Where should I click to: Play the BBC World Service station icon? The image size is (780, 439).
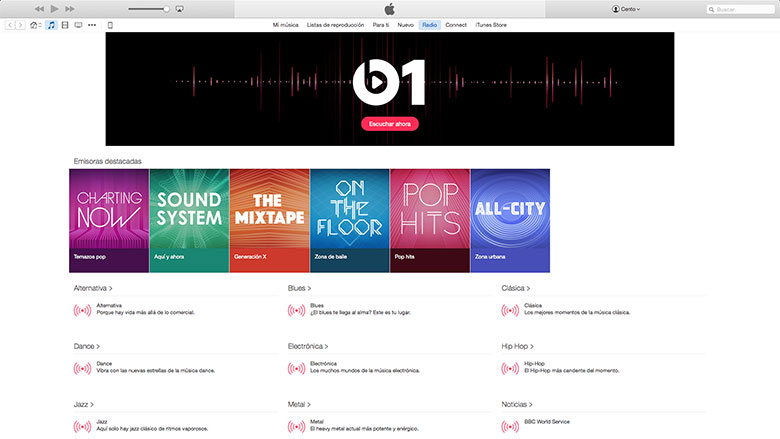(x=510, y=427)
